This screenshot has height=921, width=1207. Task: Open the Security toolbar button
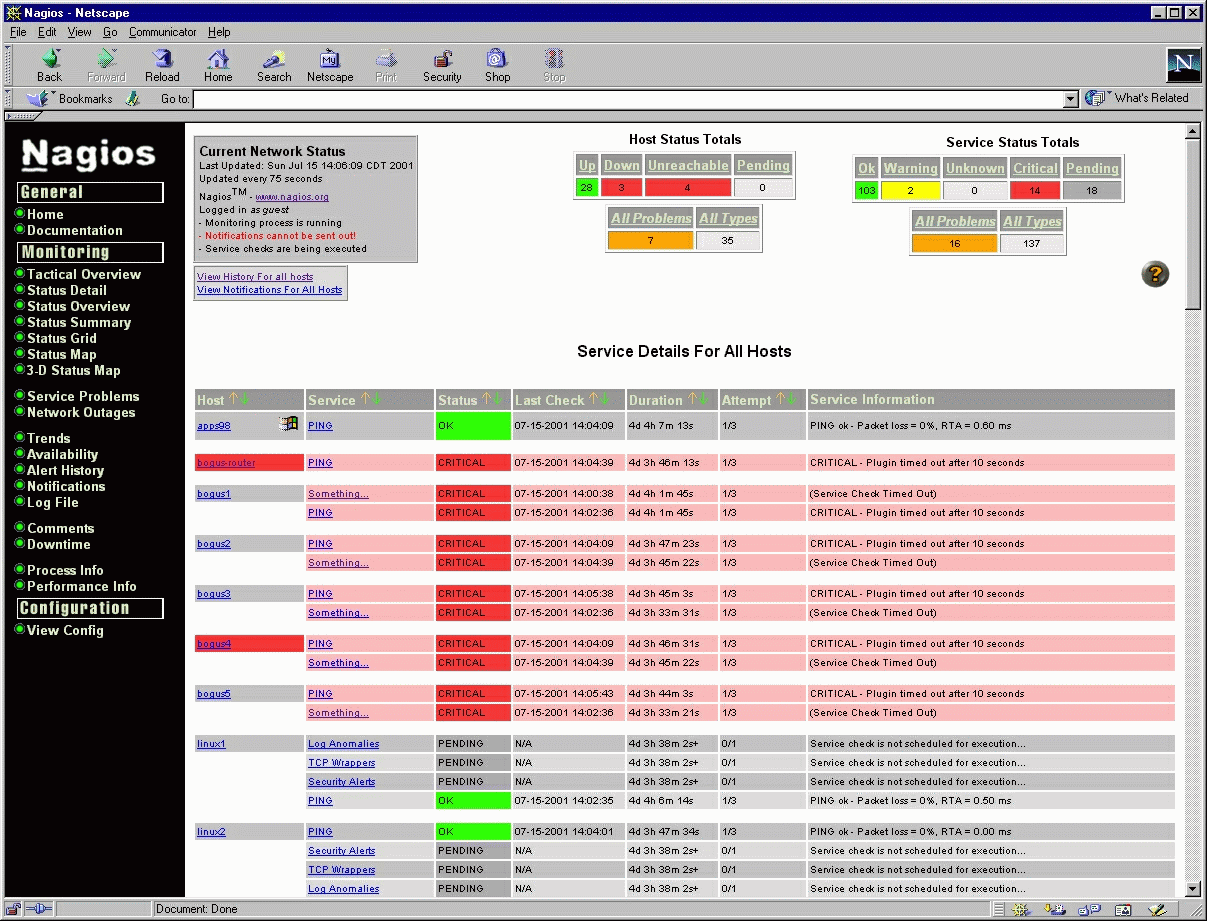pos(442,66)
